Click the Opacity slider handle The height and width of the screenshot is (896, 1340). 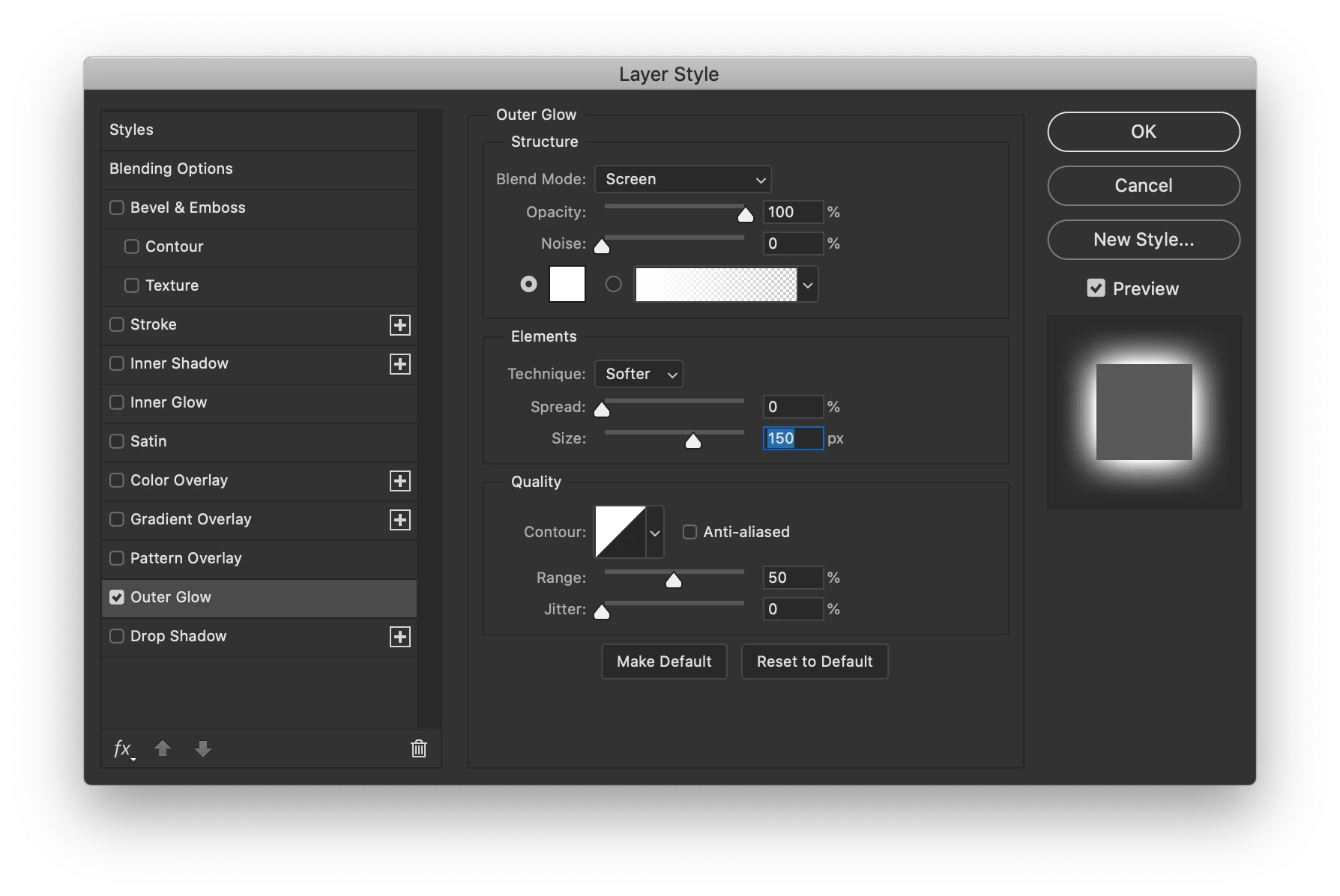click(x=745, y=216)
